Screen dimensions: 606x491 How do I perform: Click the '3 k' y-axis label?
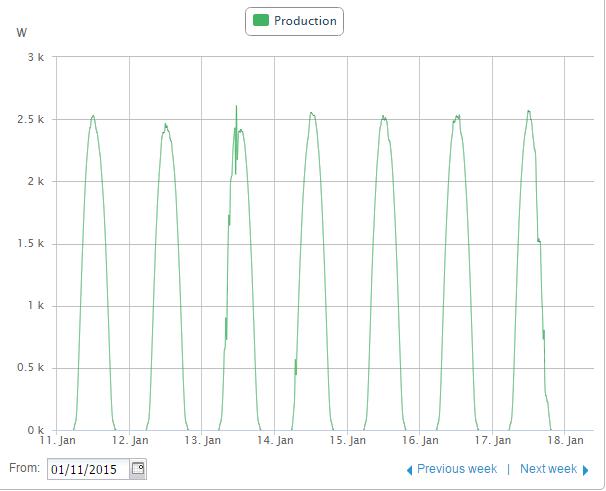[34, 58]
